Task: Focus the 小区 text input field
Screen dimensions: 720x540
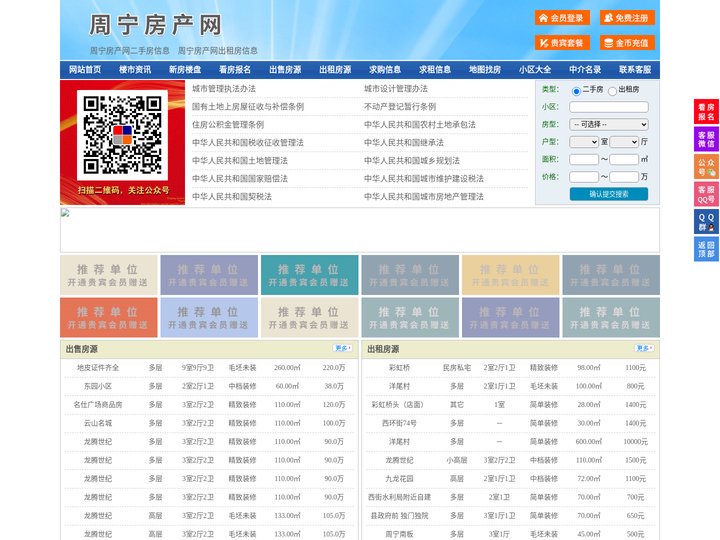Action: [x=609, y=107]
